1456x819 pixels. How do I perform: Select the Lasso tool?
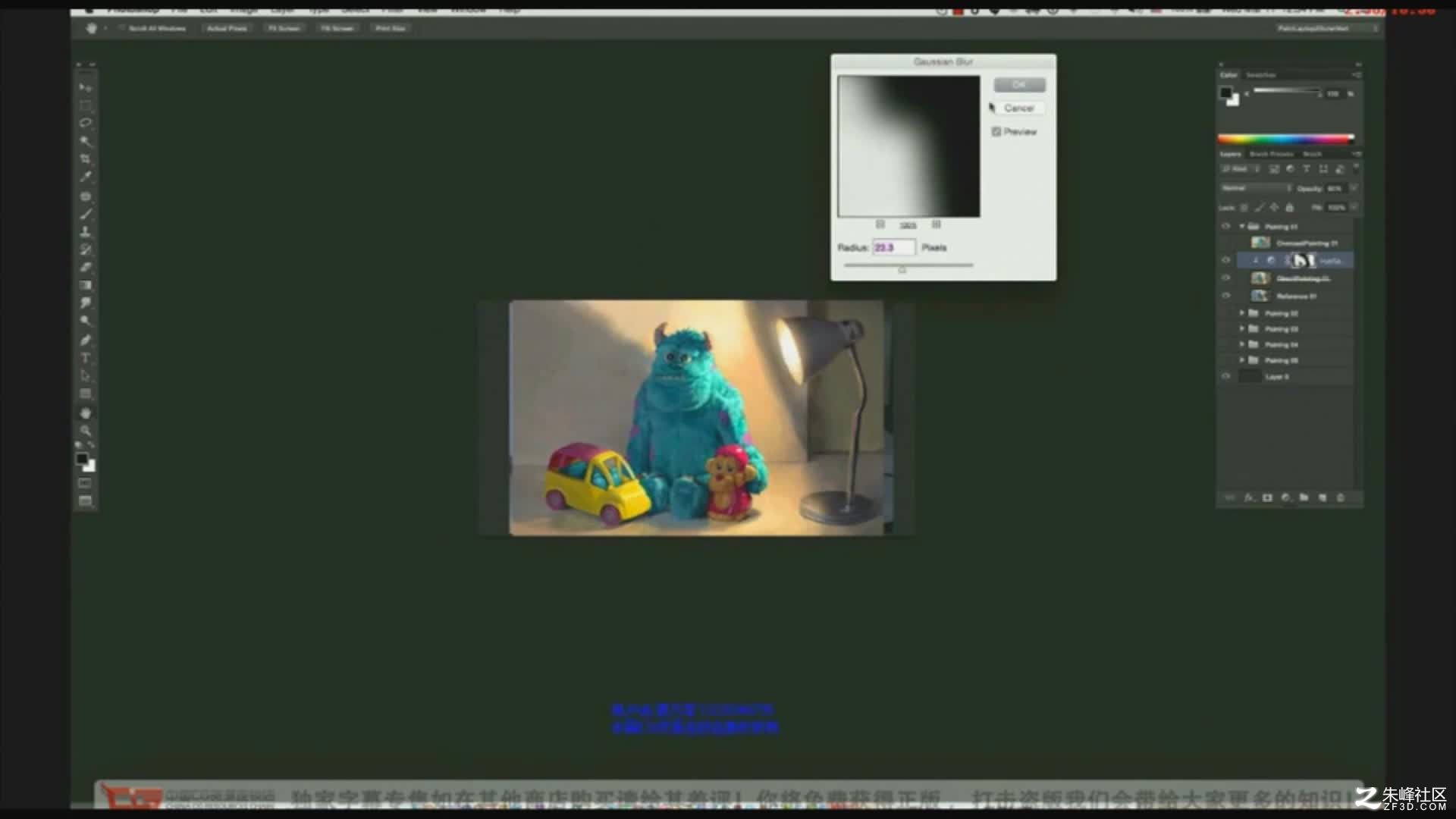click(x=85, y=123)
